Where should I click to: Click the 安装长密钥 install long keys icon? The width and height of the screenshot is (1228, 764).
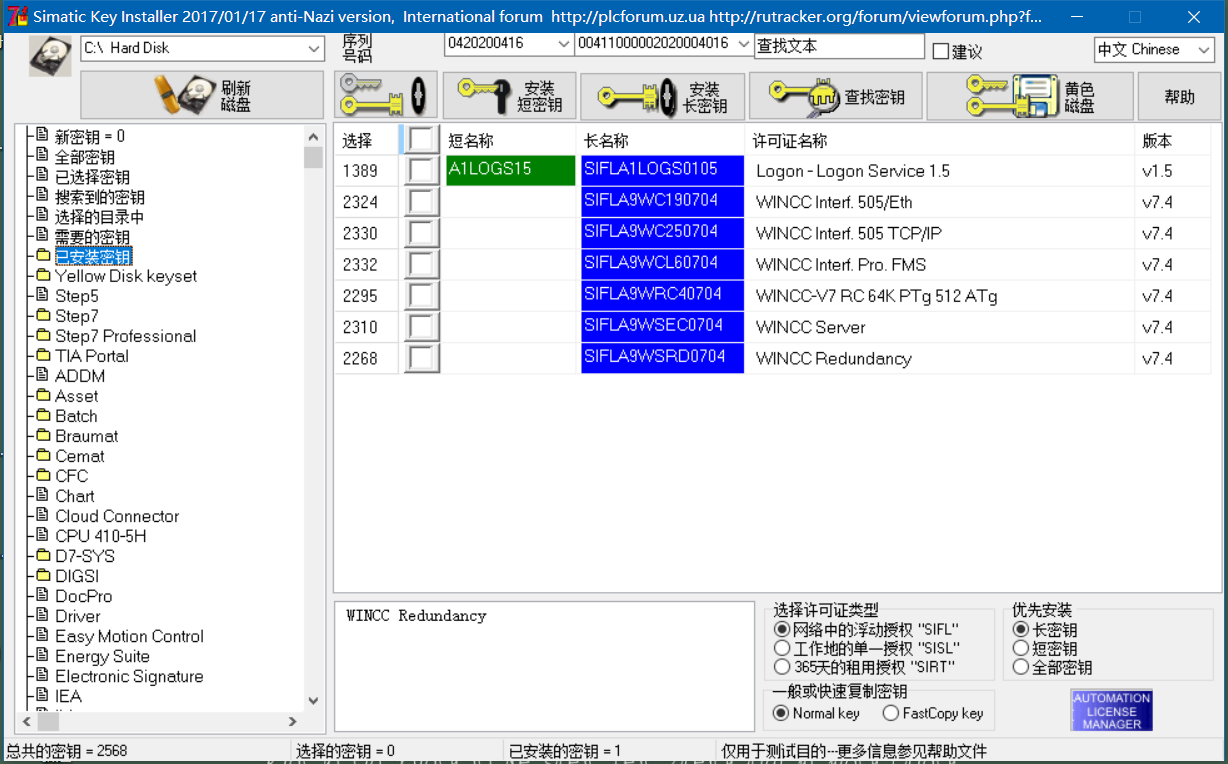click(635, 95)
